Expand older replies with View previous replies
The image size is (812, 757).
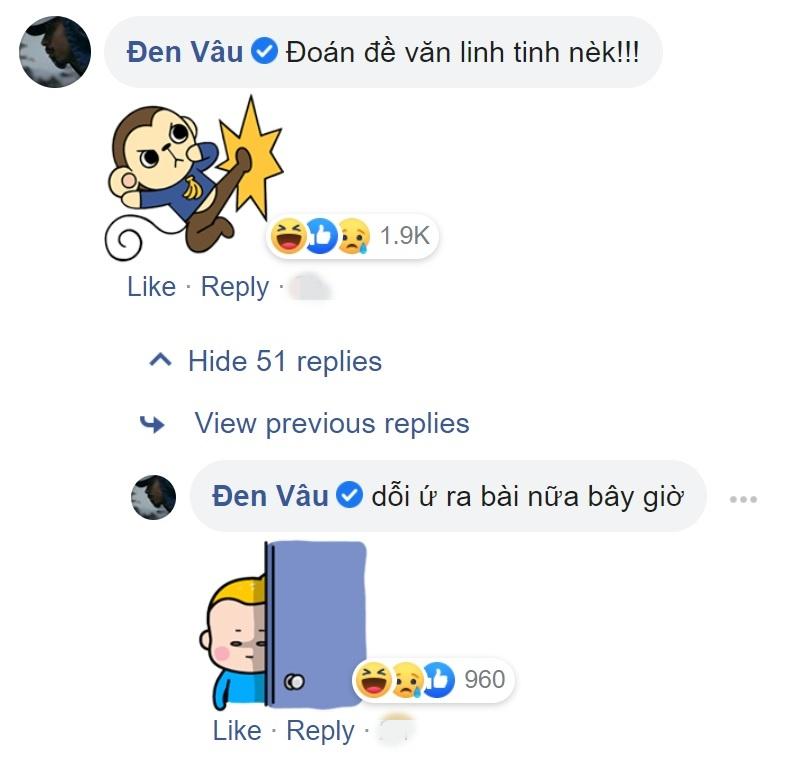click(331, 422)
